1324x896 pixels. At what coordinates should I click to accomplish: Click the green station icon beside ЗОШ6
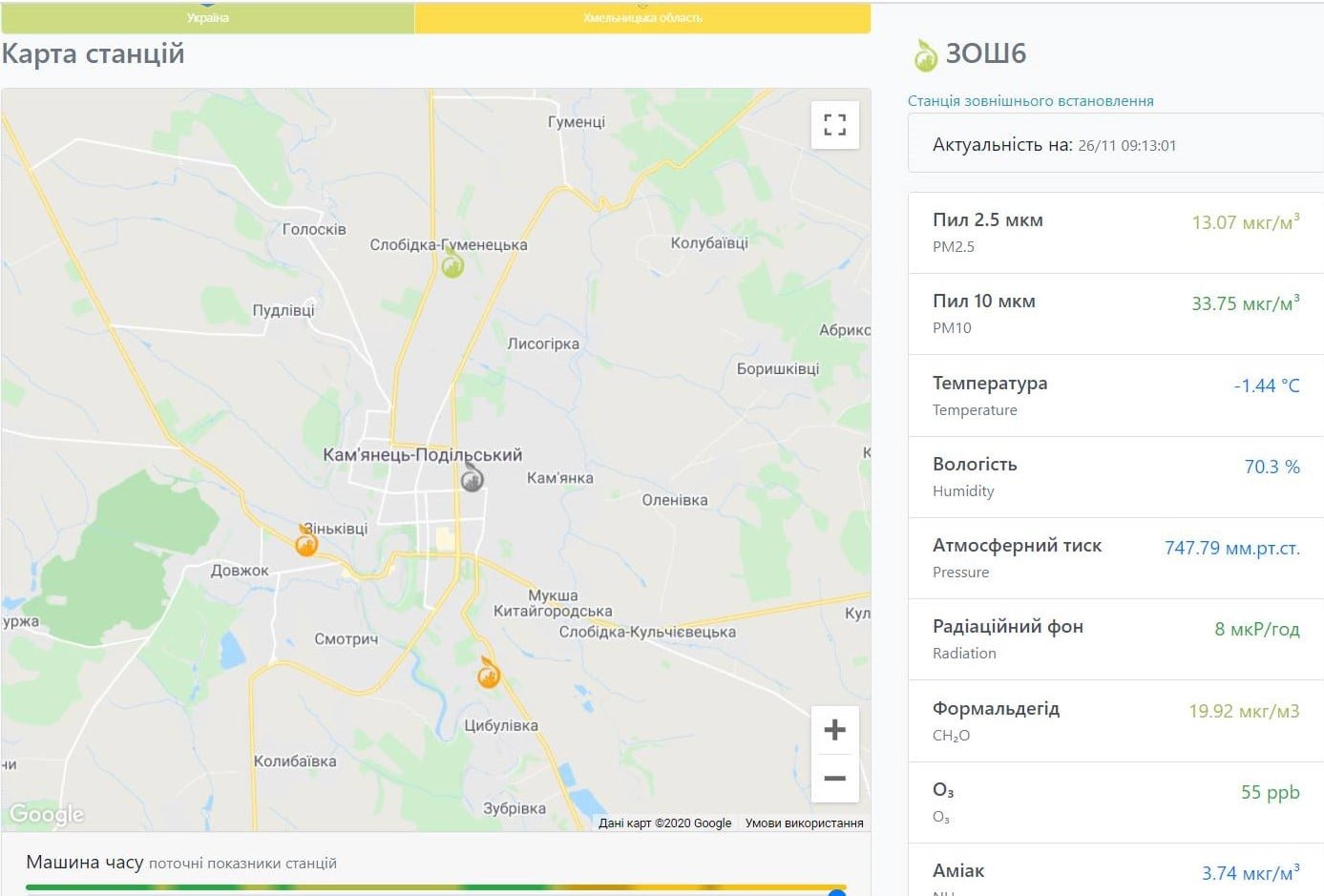[x=925, y=55]
